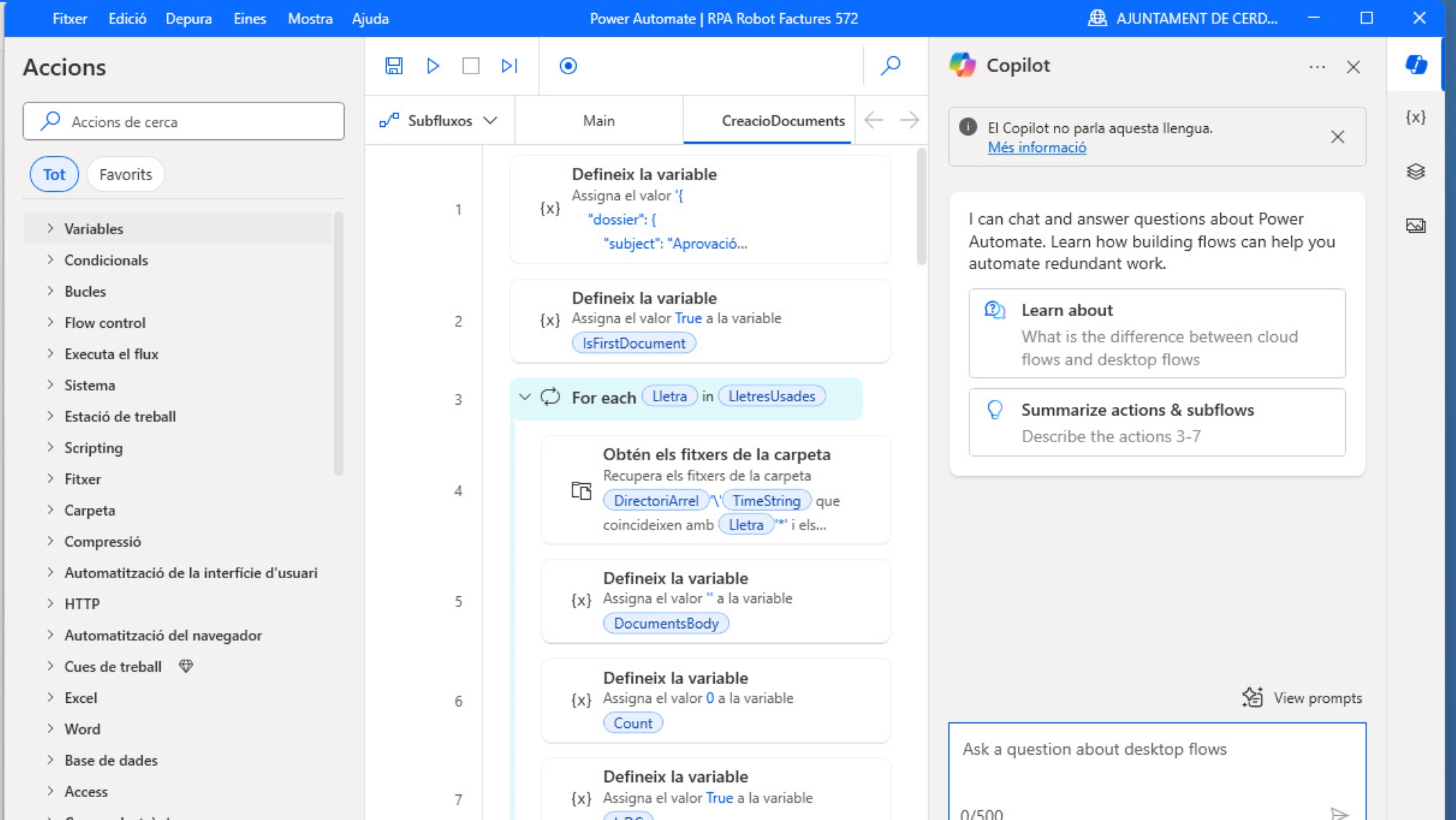Click the stop execution square icon
This screenshot has width=1456, height=820.
tap(471, 66)
